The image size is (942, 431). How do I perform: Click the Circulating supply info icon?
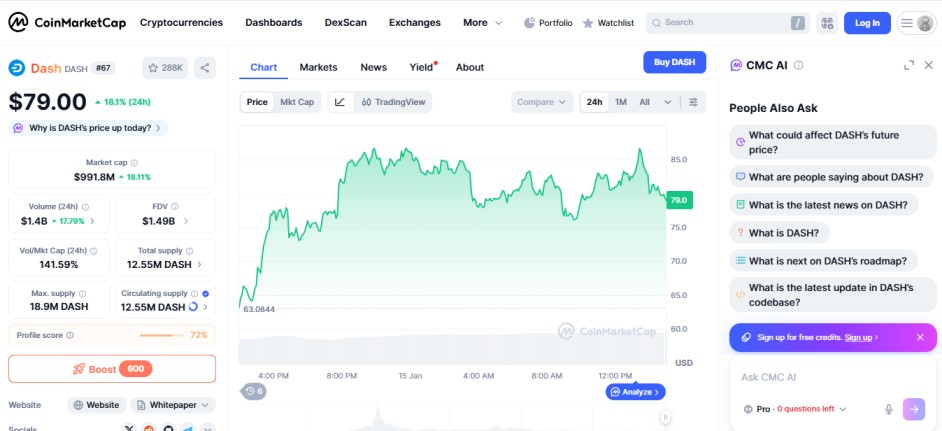(194, 294)
